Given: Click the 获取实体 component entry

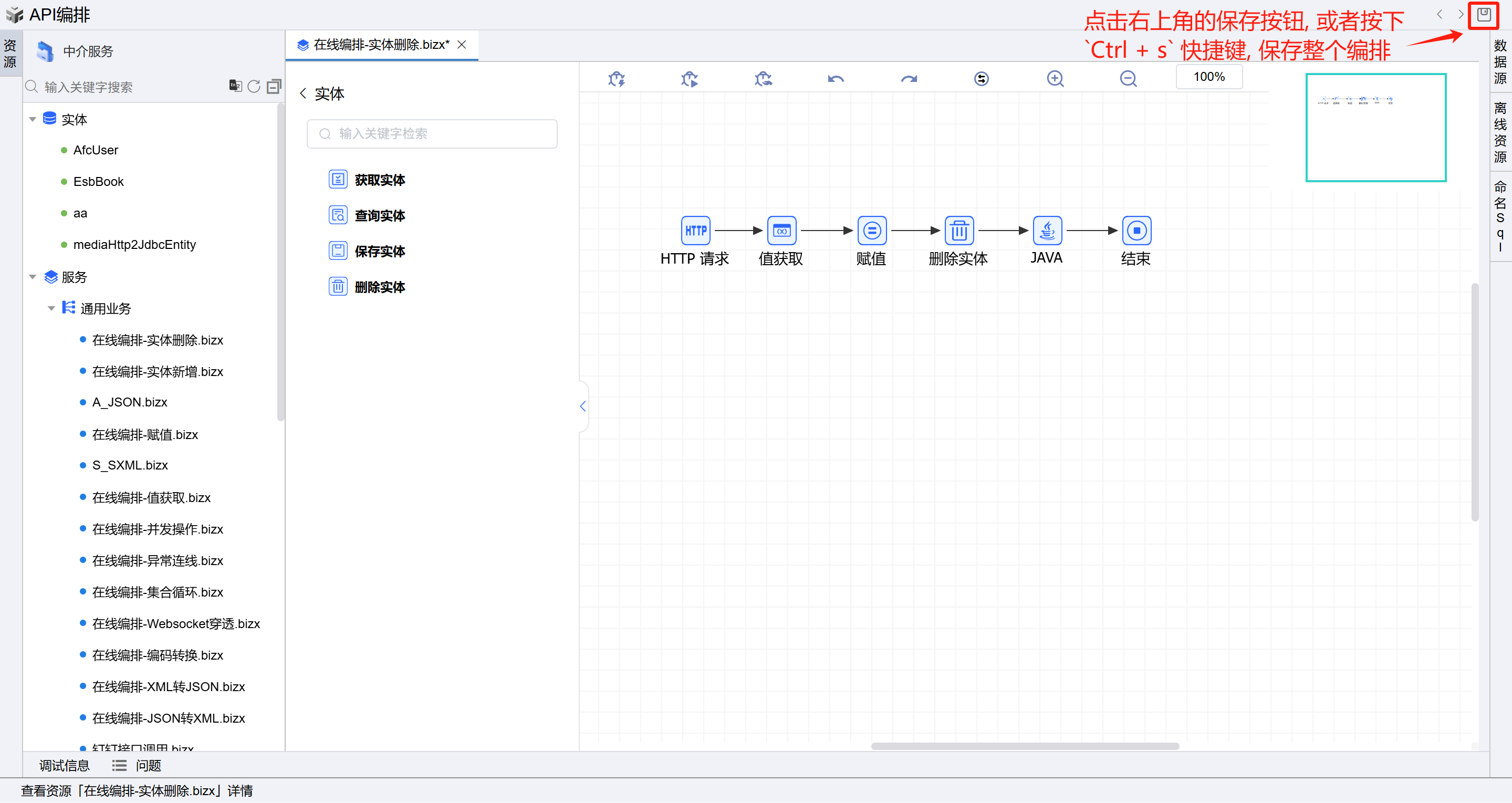Looking at the screenshot, I should 379,180.
